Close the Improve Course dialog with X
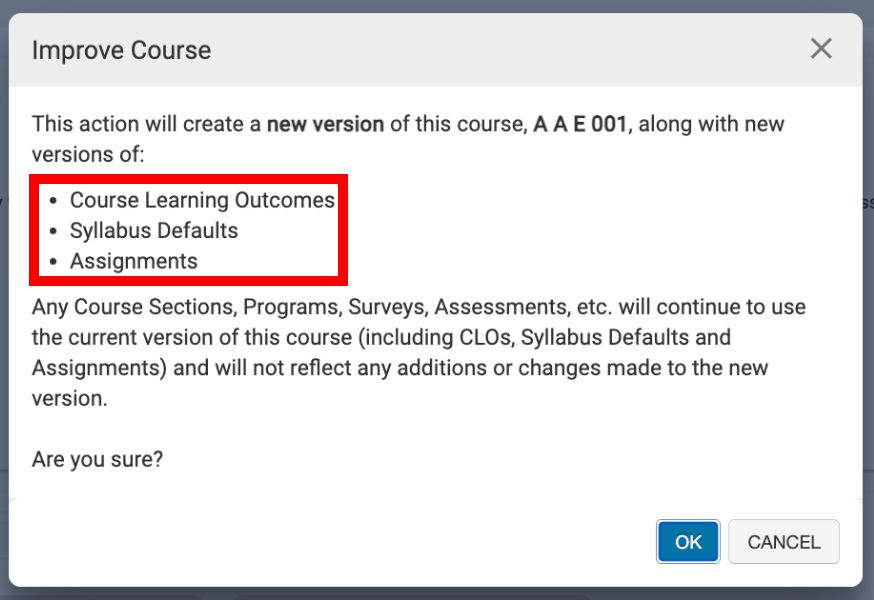This screenshot has width=874, height=600. [x=821, y=48]
